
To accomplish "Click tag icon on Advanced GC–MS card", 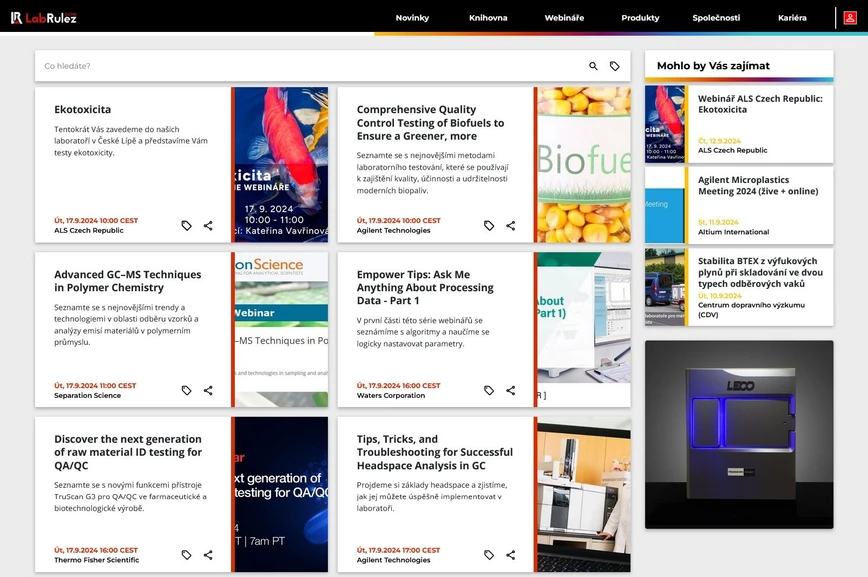I will click(x=186, y=391).
